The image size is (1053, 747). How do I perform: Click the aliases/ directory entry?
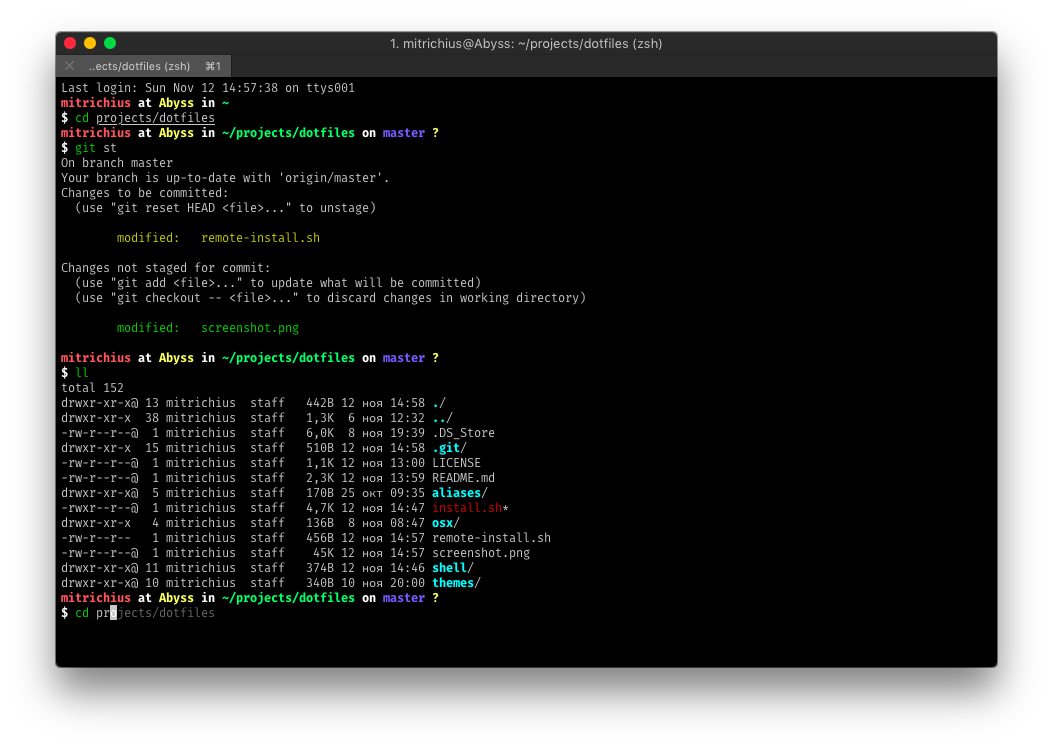tap(459, 492)
